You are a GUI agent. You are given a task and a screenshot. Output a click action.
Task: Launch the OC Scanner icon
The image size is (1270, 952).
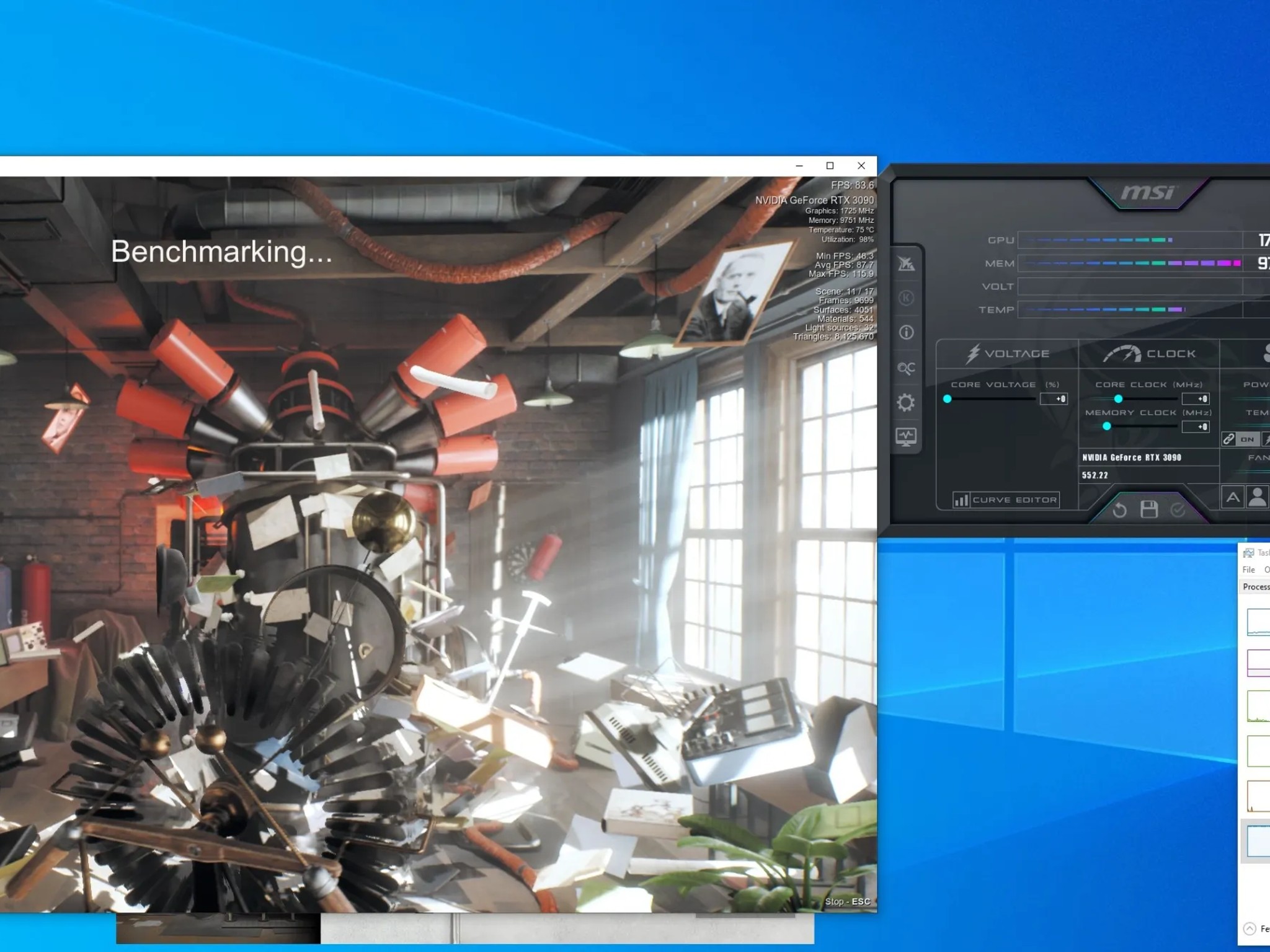pyautogui.click(x=906, y=368)
